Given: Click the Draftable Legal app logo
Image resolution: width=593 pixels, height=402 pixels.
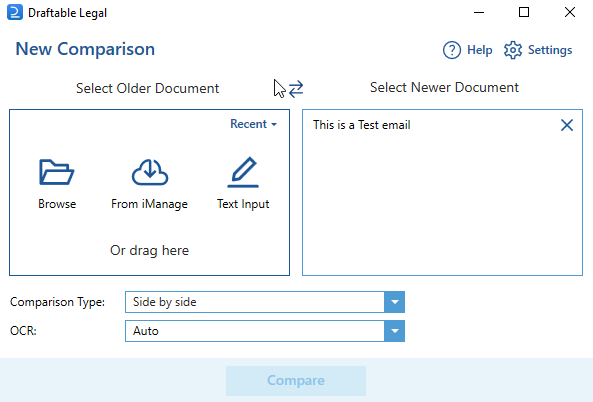Looking at the screenshot, I should tap(15, 12).
